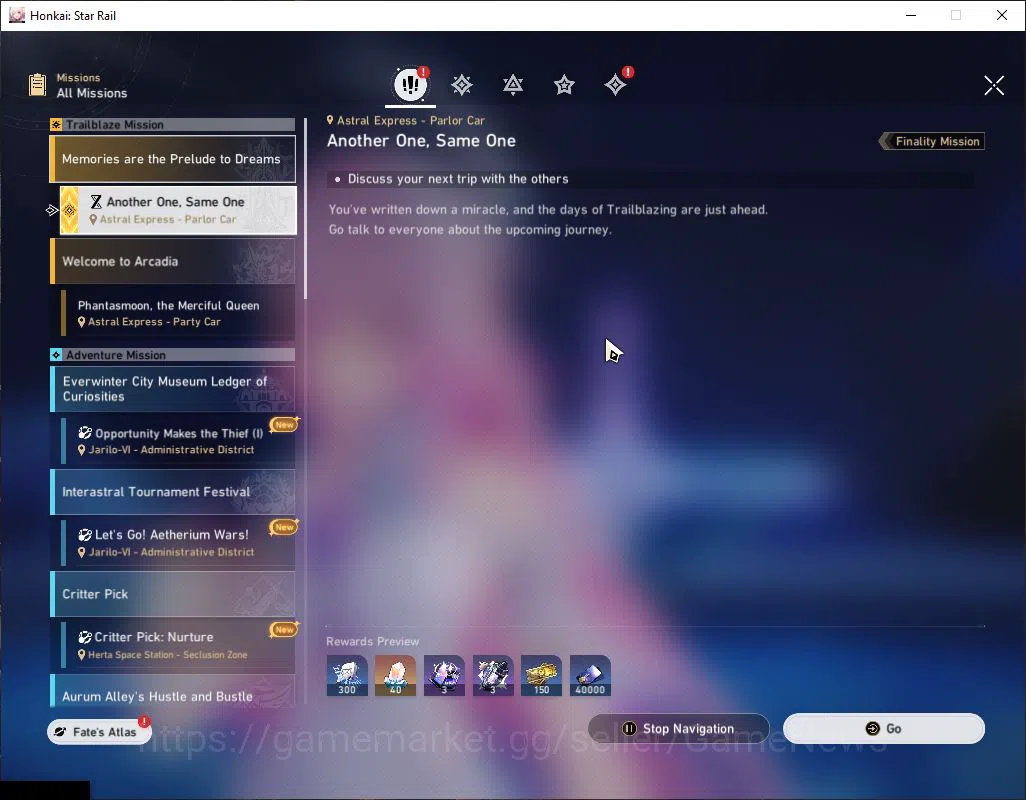Select Phantasmoon, the Merciful Queen mission

178,313
